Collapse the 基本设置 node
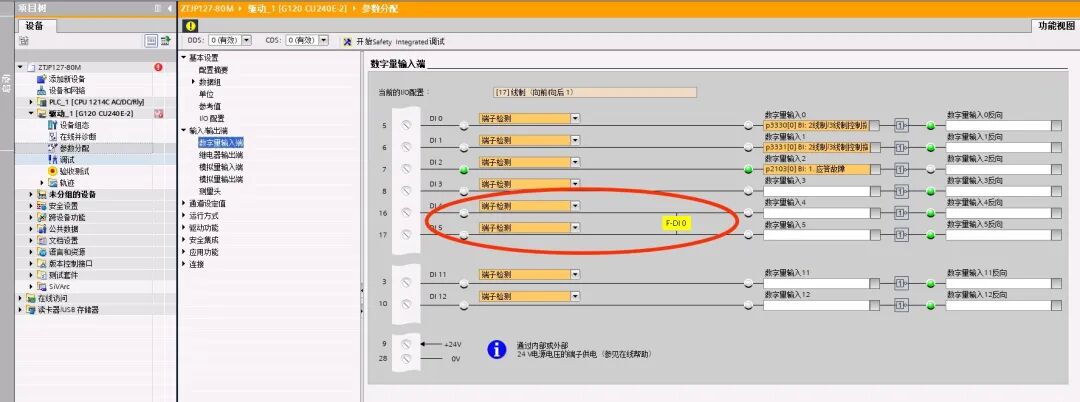Image resolution: width=1080 pixels, height=402 pixels. [x=184, y=57]
